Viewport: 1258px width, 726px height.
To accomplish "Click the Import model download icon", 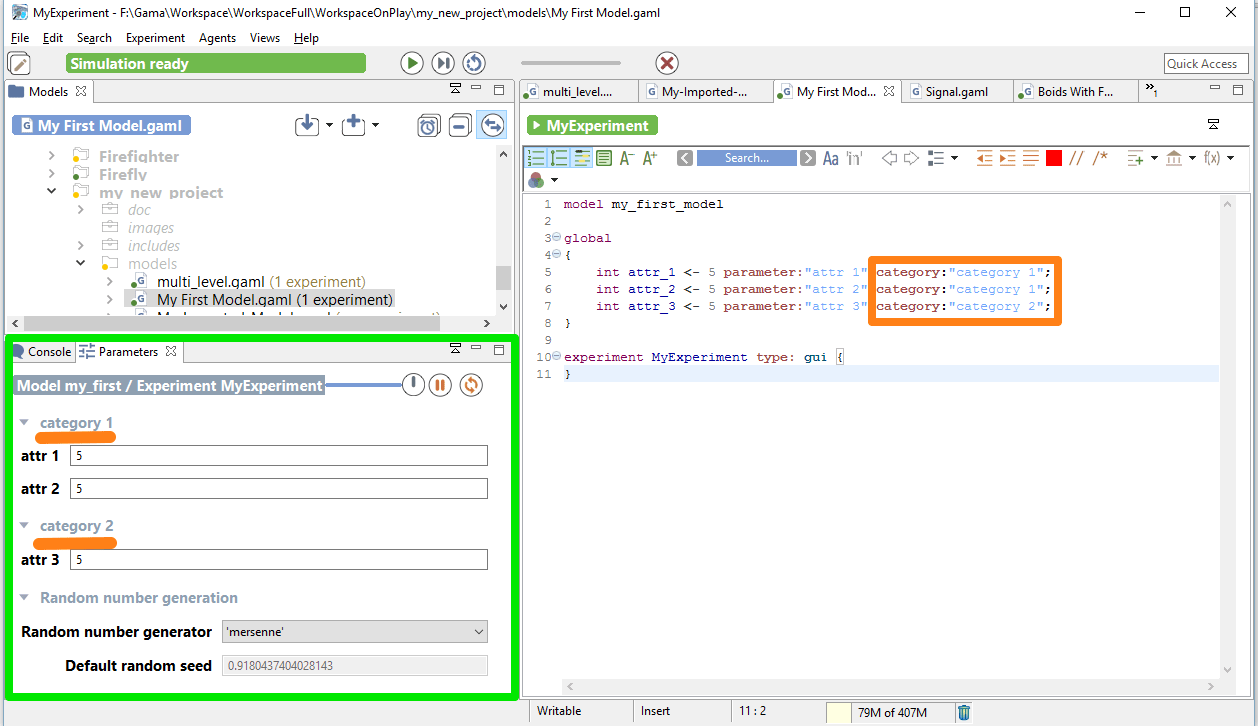I will coord(307,125).
